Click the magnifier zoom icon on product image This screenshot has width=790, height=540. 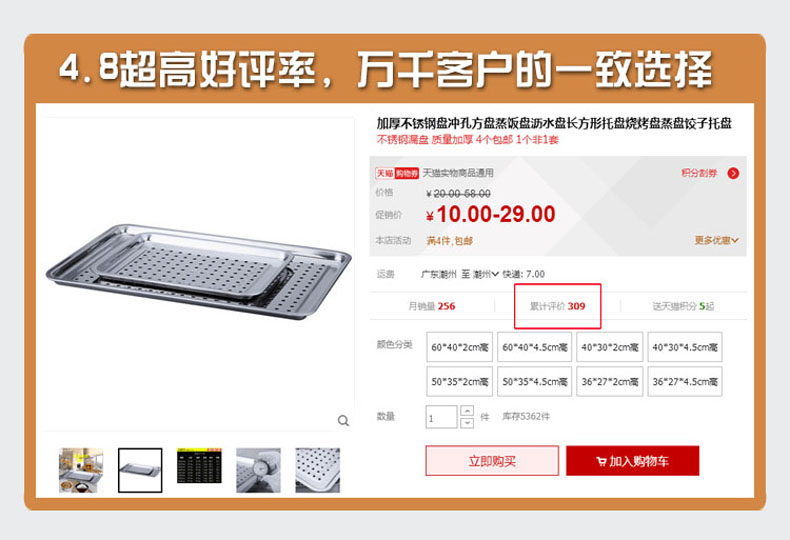(343, 421)
